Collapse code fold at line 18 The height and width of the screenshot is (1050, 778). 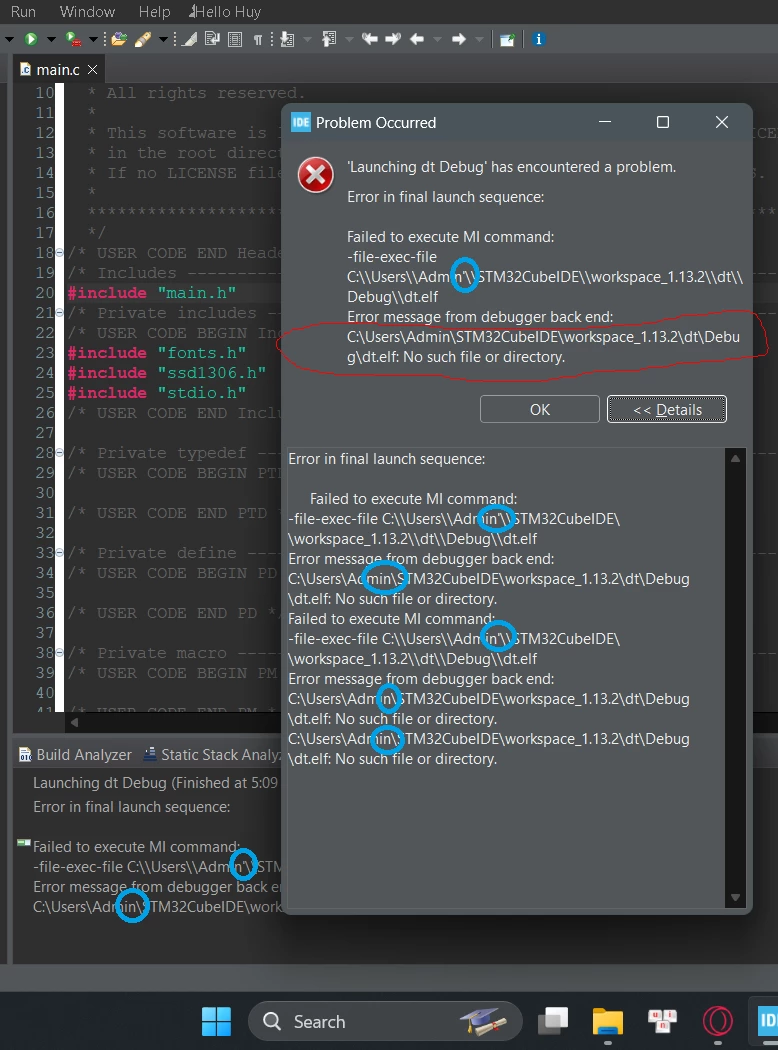pos(60,253)
